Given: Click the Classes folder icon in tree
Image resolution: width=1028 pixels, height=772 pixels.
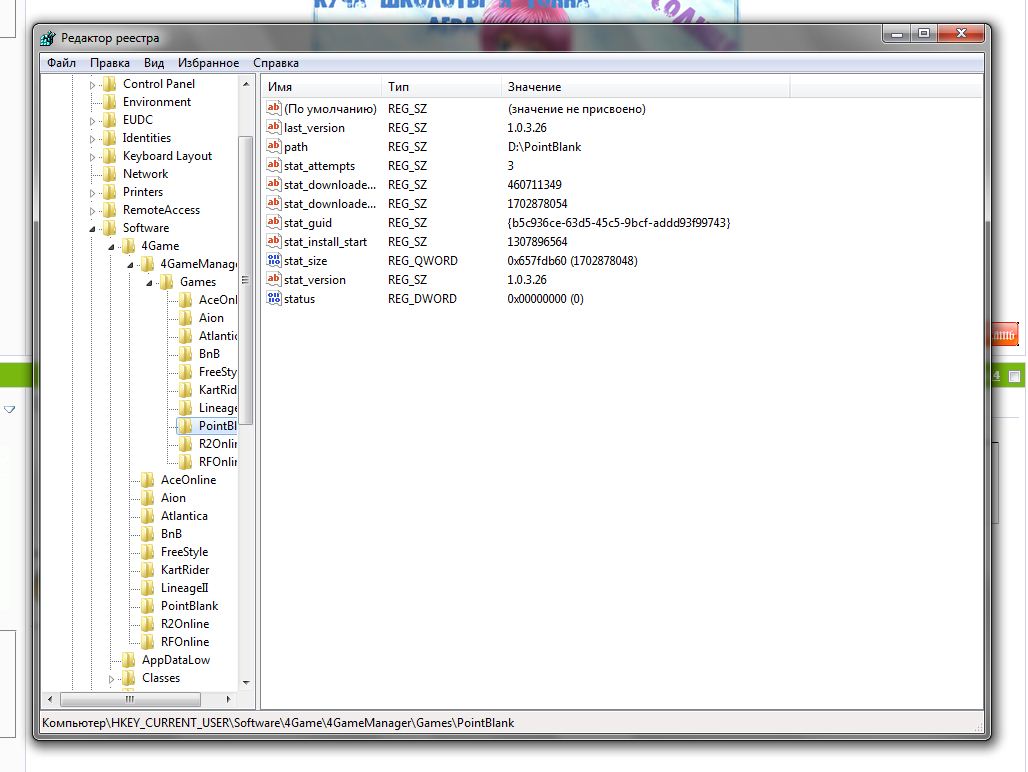Looking at the screenshot, I should [128, 678].
